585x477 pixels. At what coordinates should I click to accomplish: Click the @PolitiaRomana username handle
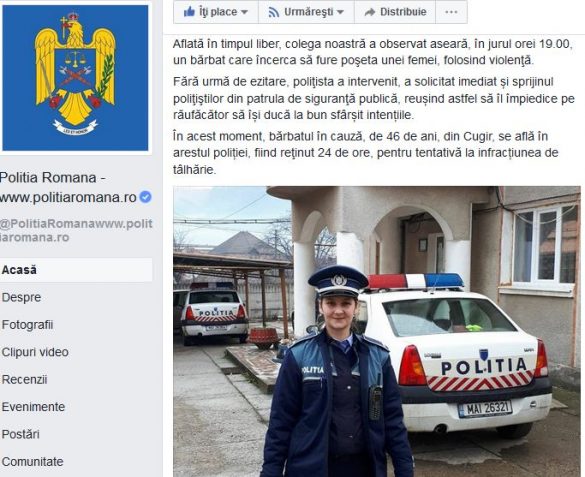pyautogui.click(x=76, y=230)
